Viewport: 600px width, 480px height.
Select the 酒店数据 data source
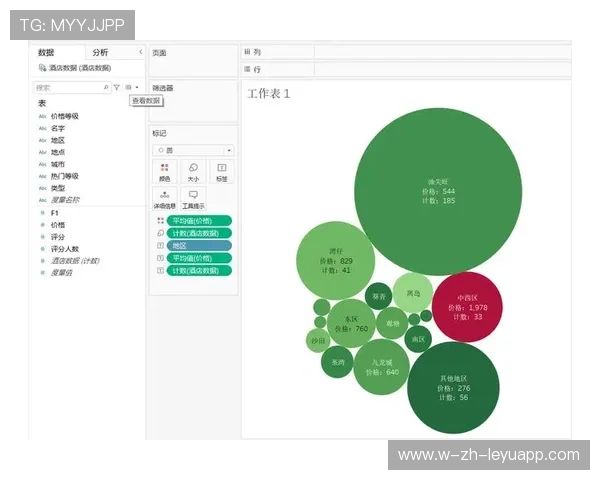(80, 68)
